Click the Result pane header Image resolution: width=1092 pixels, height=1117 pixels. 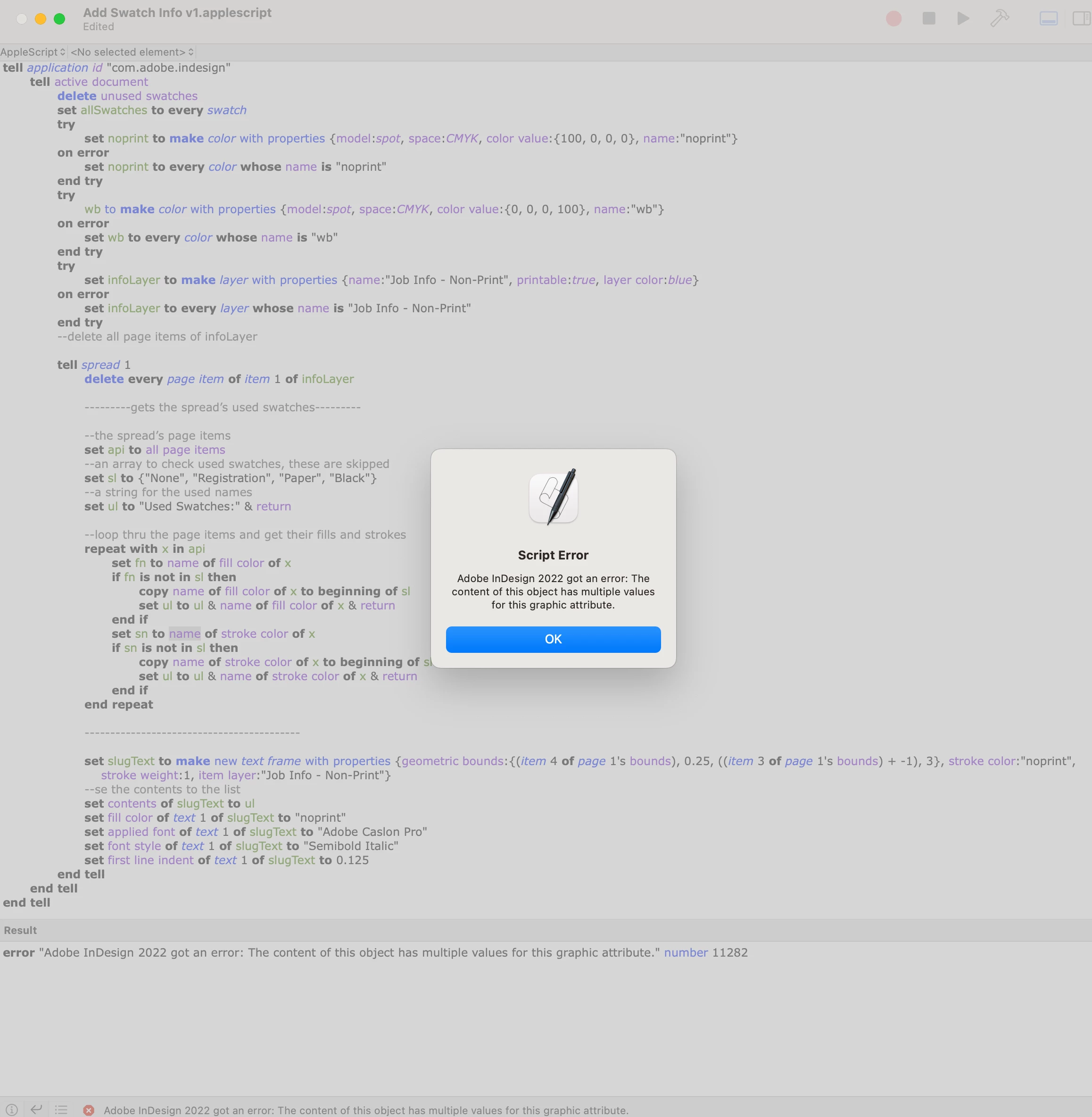tap(20, 930)
